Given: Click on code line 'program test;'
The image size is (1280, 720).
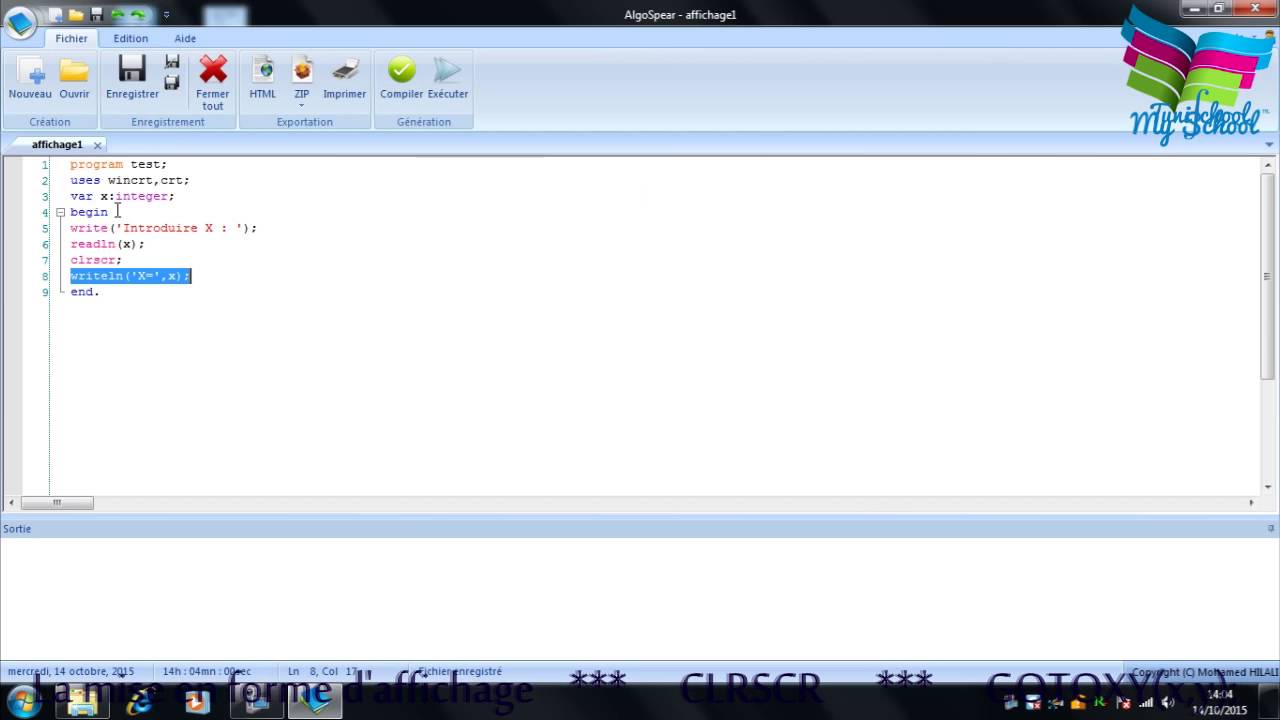Looking at the screenshot, I should [x=118, y=164].
